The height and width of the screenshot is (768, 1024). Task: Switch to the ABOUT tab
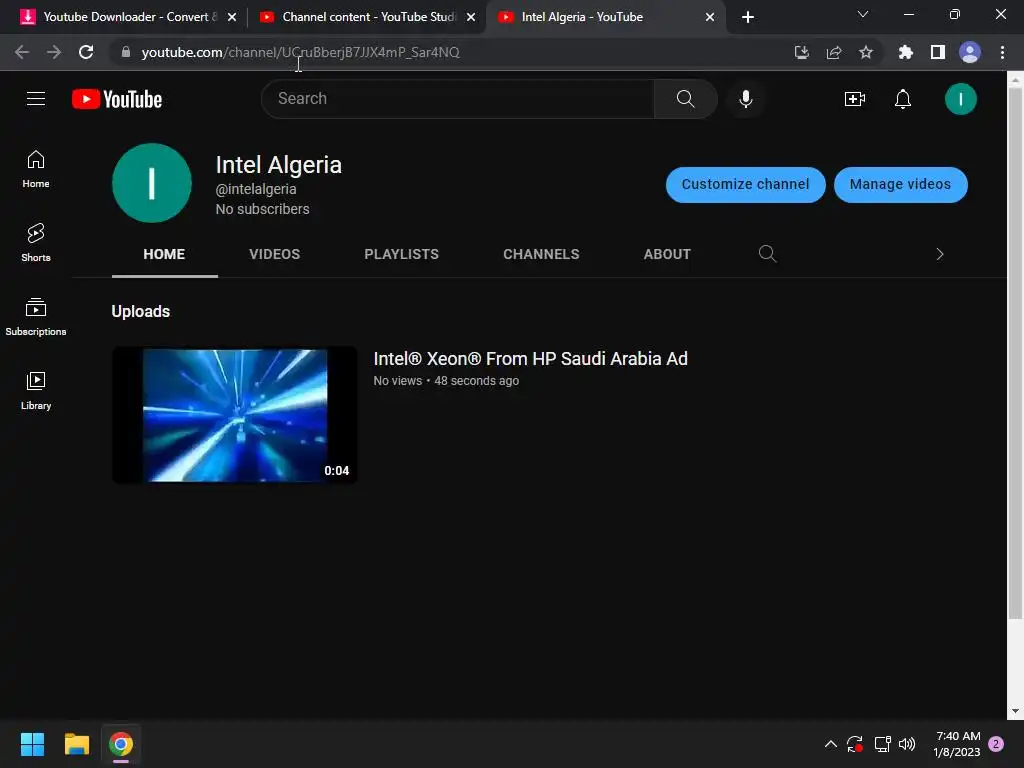click(667, 254)
